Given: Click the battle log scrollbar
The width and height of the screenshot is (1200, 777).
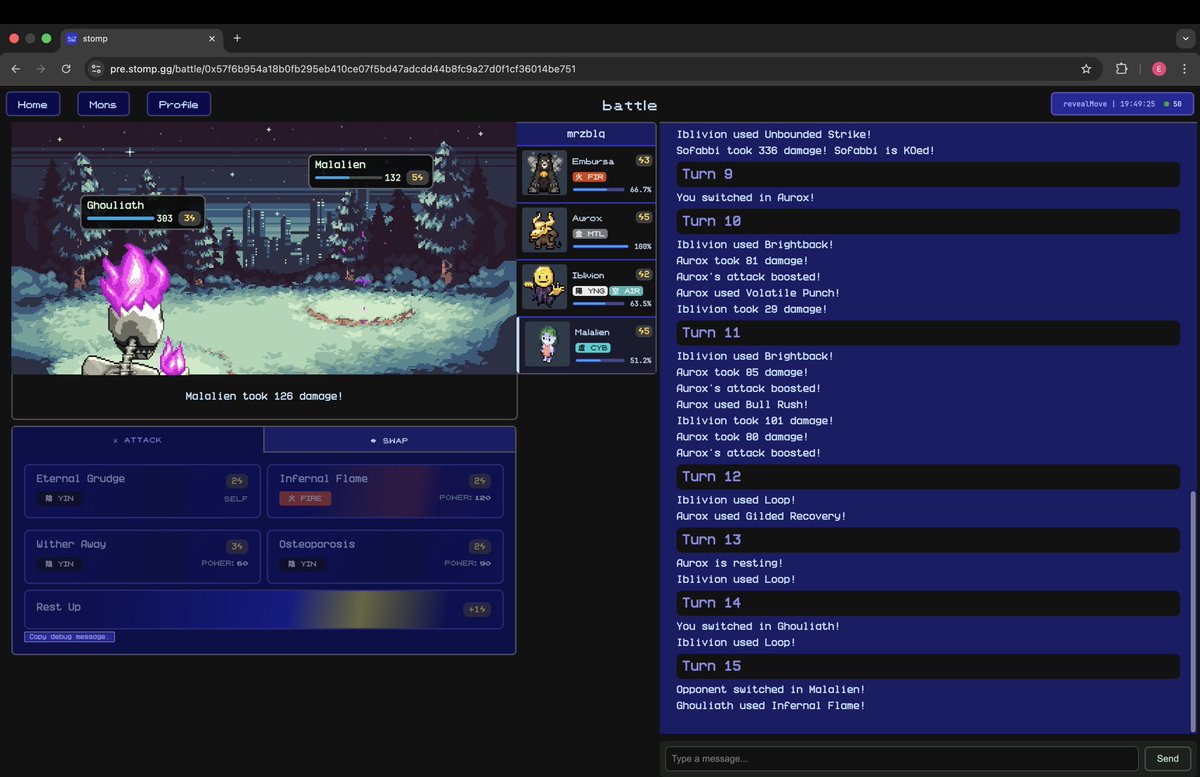Looking at the screenshot, I should click(1192, 610).
